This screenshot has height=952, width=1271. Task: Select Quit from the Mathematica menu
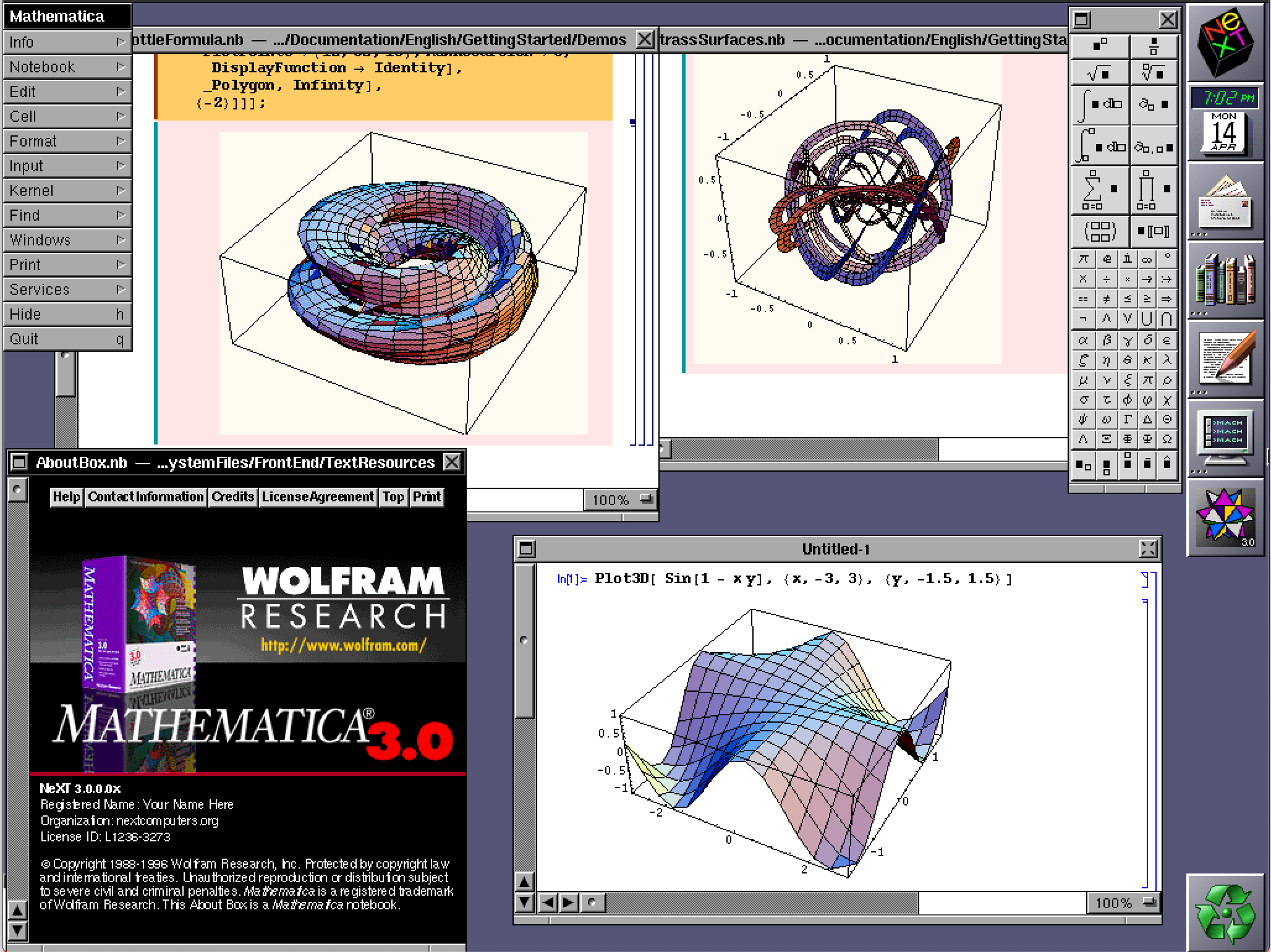[x=67, y=339]
